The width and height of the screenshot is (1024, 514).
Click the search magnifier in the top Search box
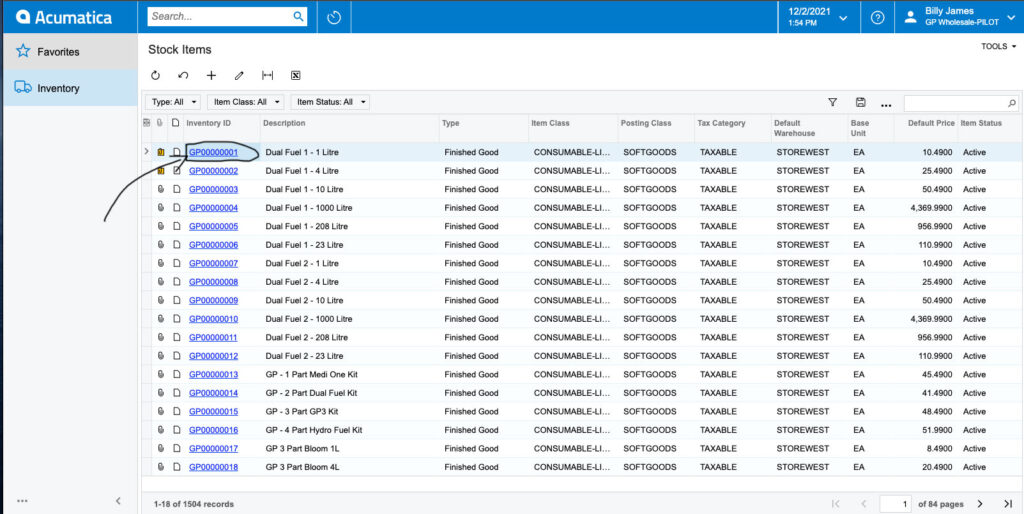pyautogui.click(x=298, y=16)
